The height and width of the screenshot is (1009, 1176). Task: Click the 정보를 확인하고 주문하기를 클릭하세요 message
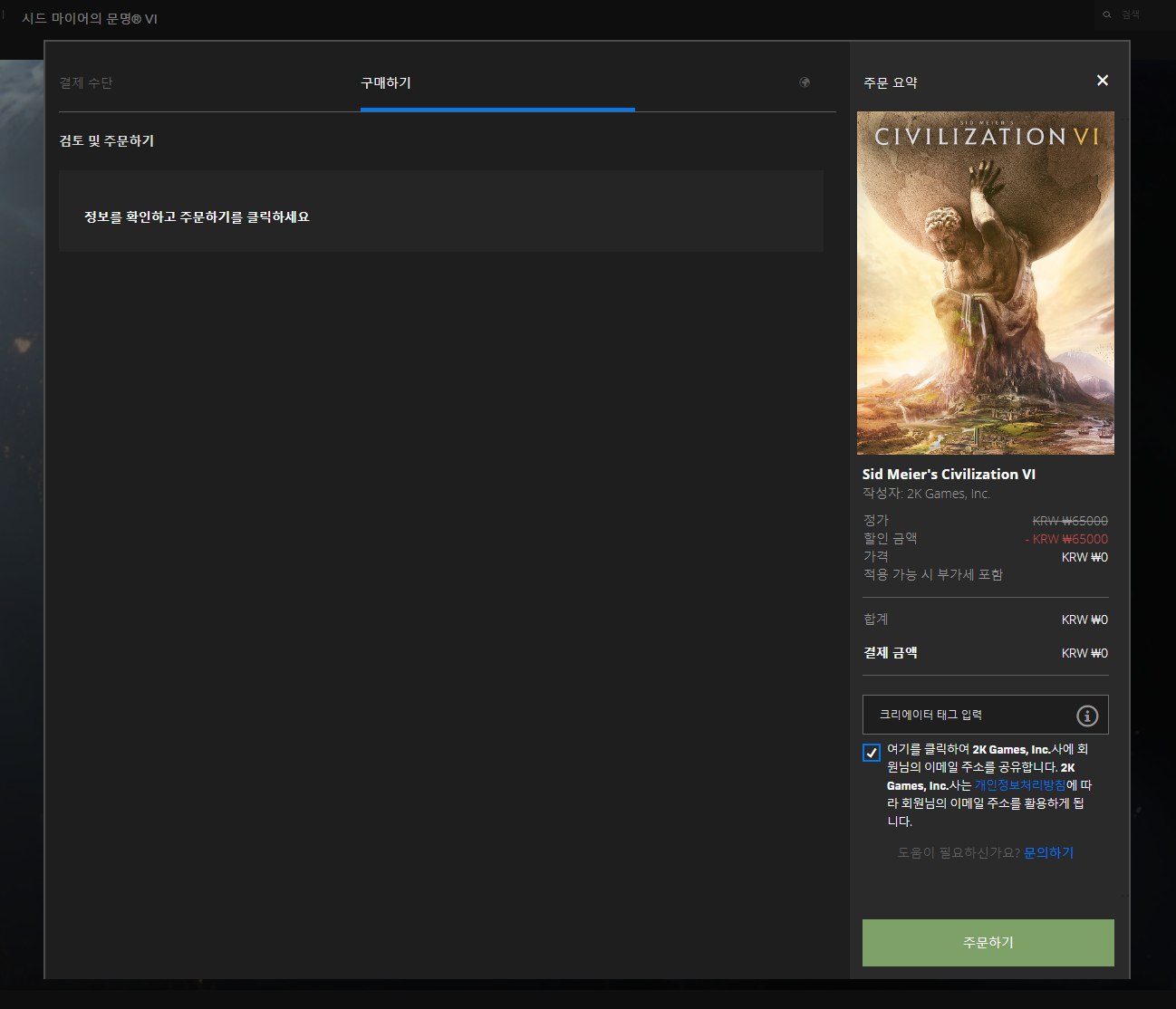[x=197, y=216]
